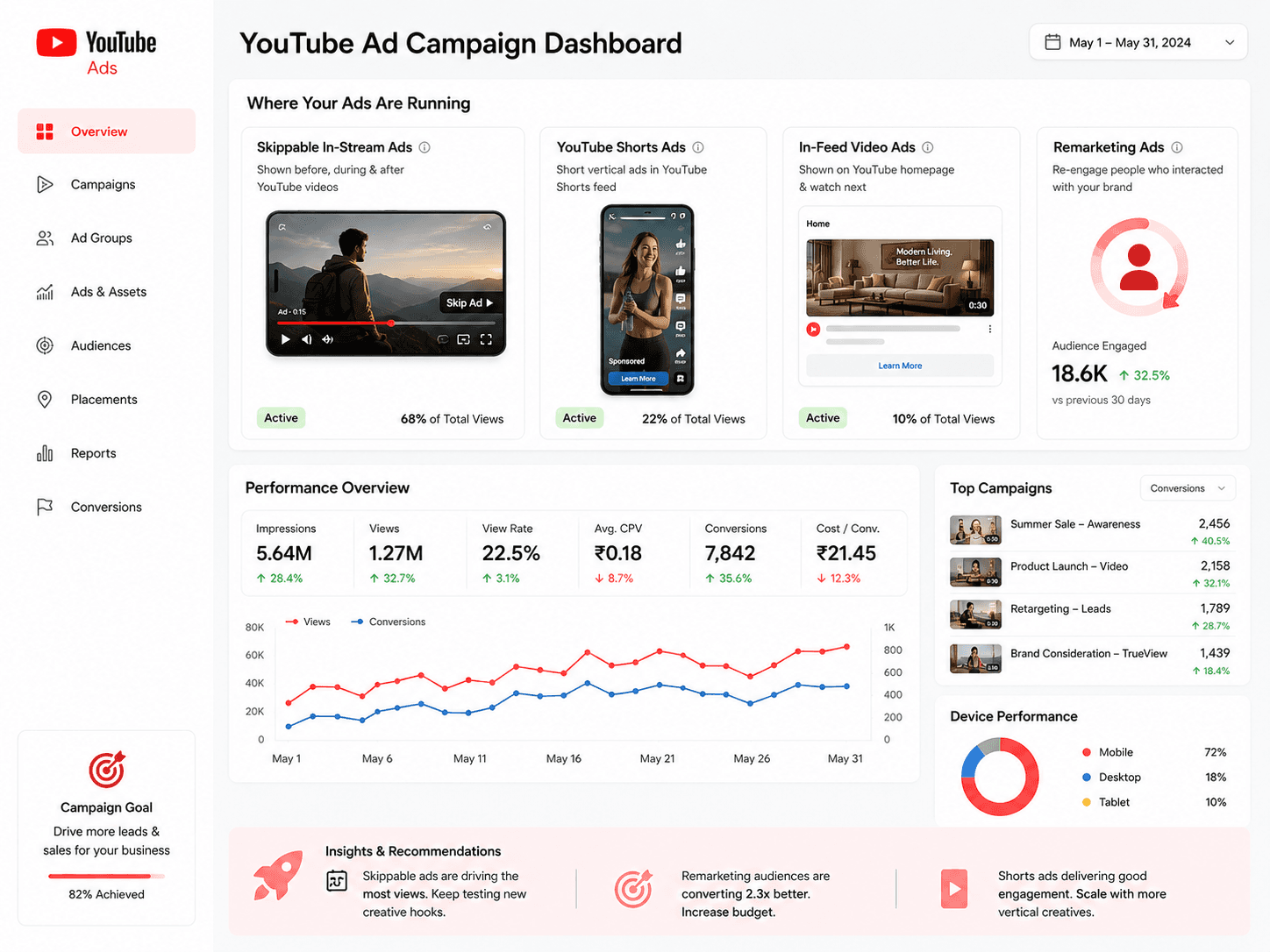Click the Active badge under In-Feed Video Ads

point(823,418)
